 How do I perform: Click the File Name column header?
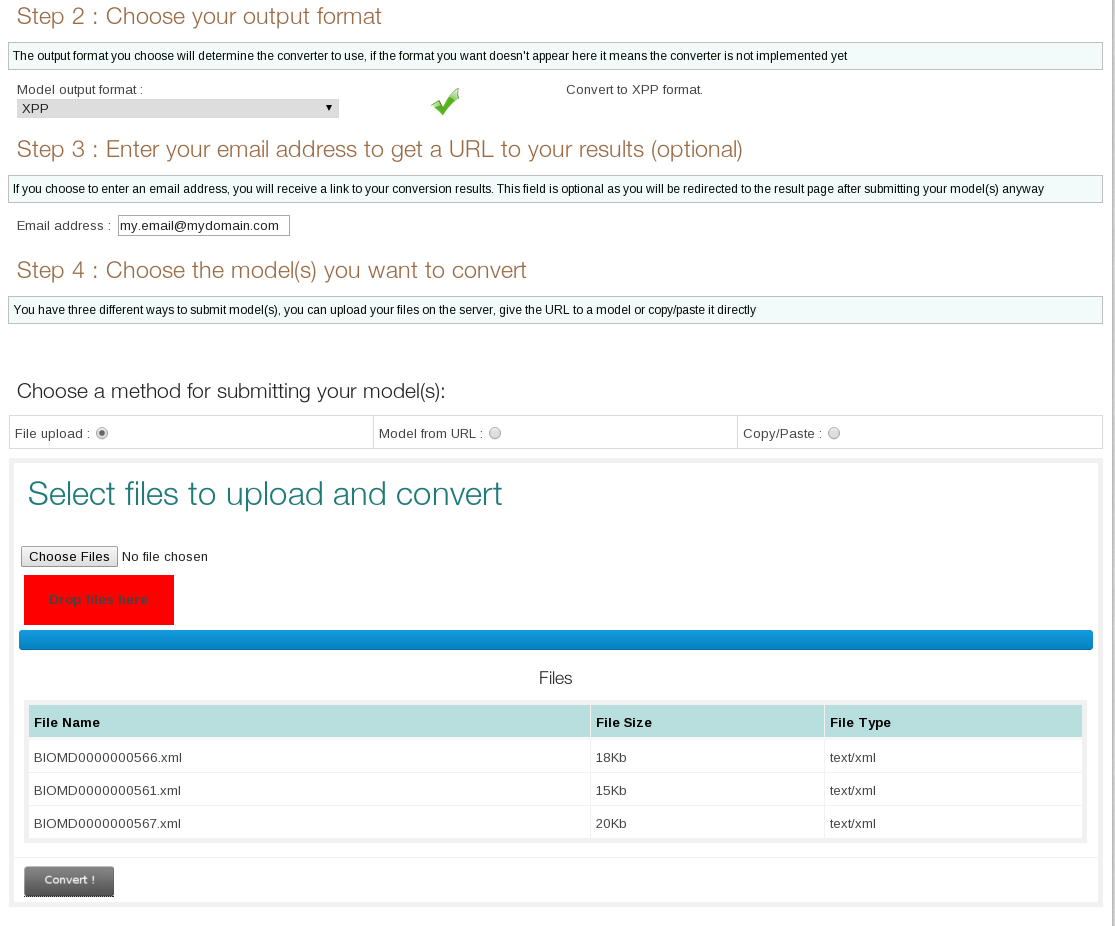pyautogui.click(x=64, y=722)
